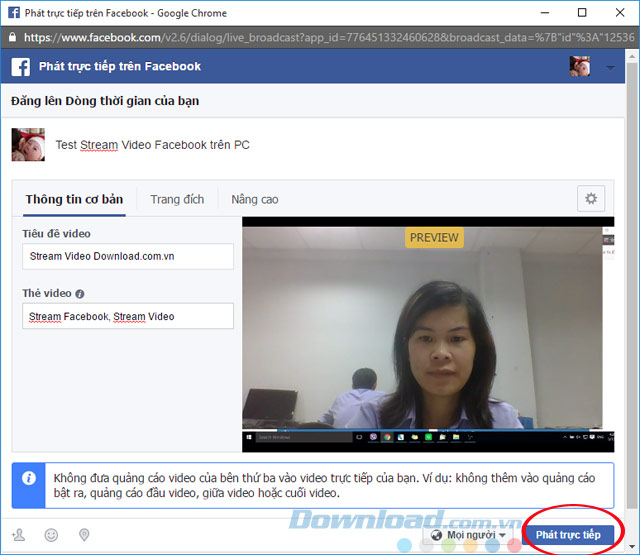Add a feeling with the smiley icon

pyautogui.click(x=52, y=535)
